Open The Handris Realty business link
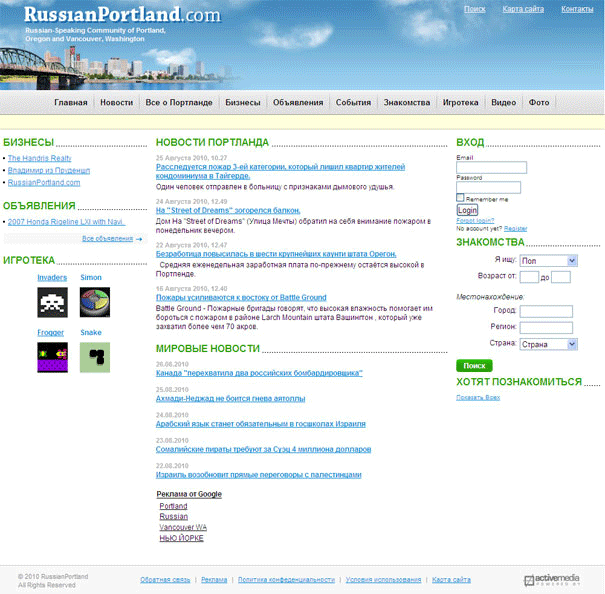The height and width of the screenshot is (594, 605). pyautogui.click(x=39, y=158)
